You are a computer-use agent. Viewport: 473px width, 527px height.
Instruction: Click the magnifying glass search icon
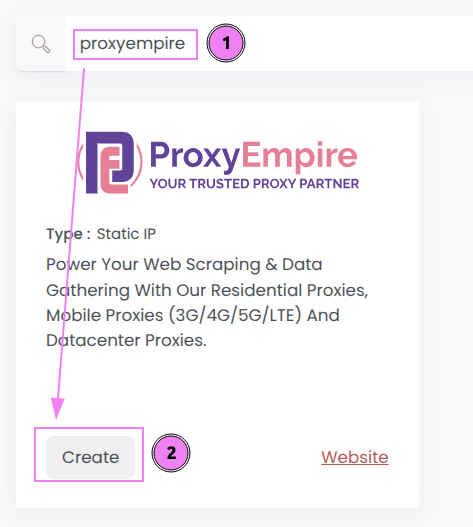click(41, 44)
